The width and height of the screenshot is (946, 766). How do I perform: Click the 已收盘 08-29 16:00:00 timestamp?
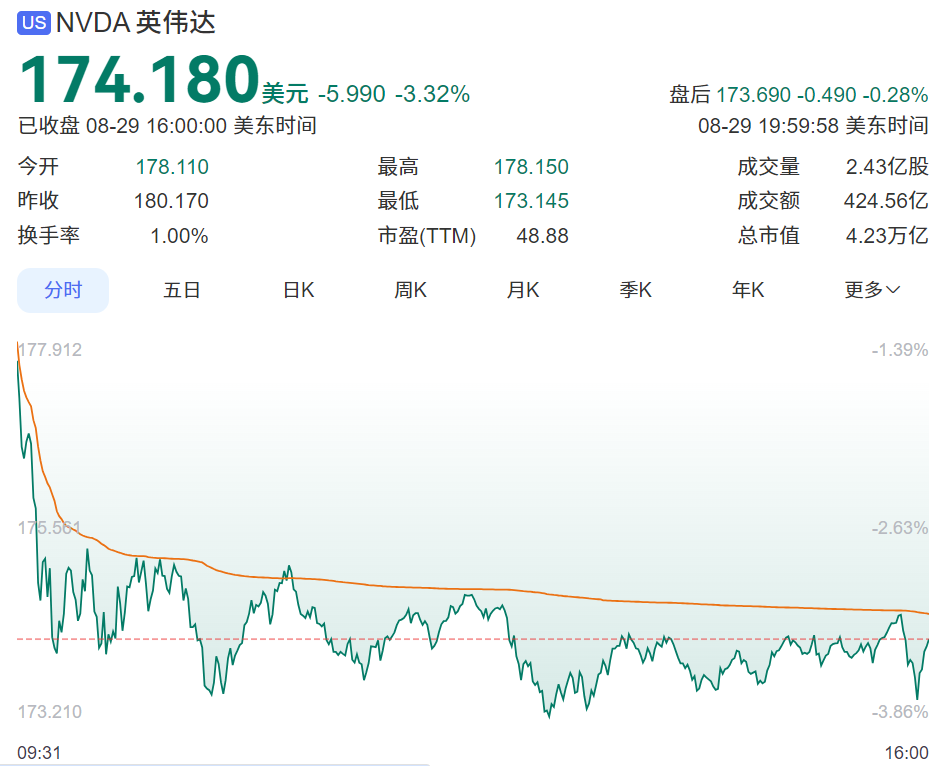pos(167,125)
